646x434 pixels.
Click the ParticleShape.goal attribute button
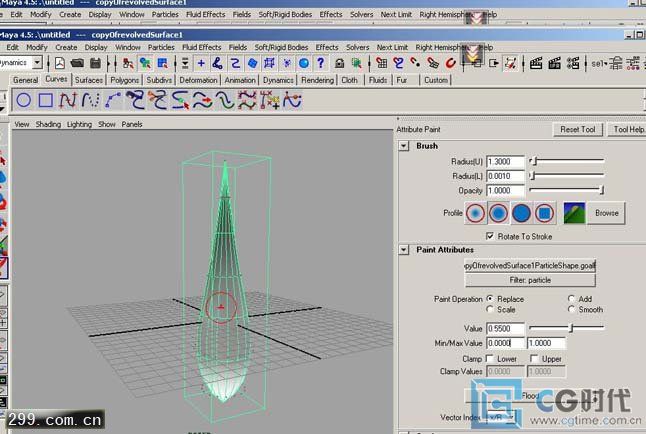pyautogui.click(x=530, y=266)
